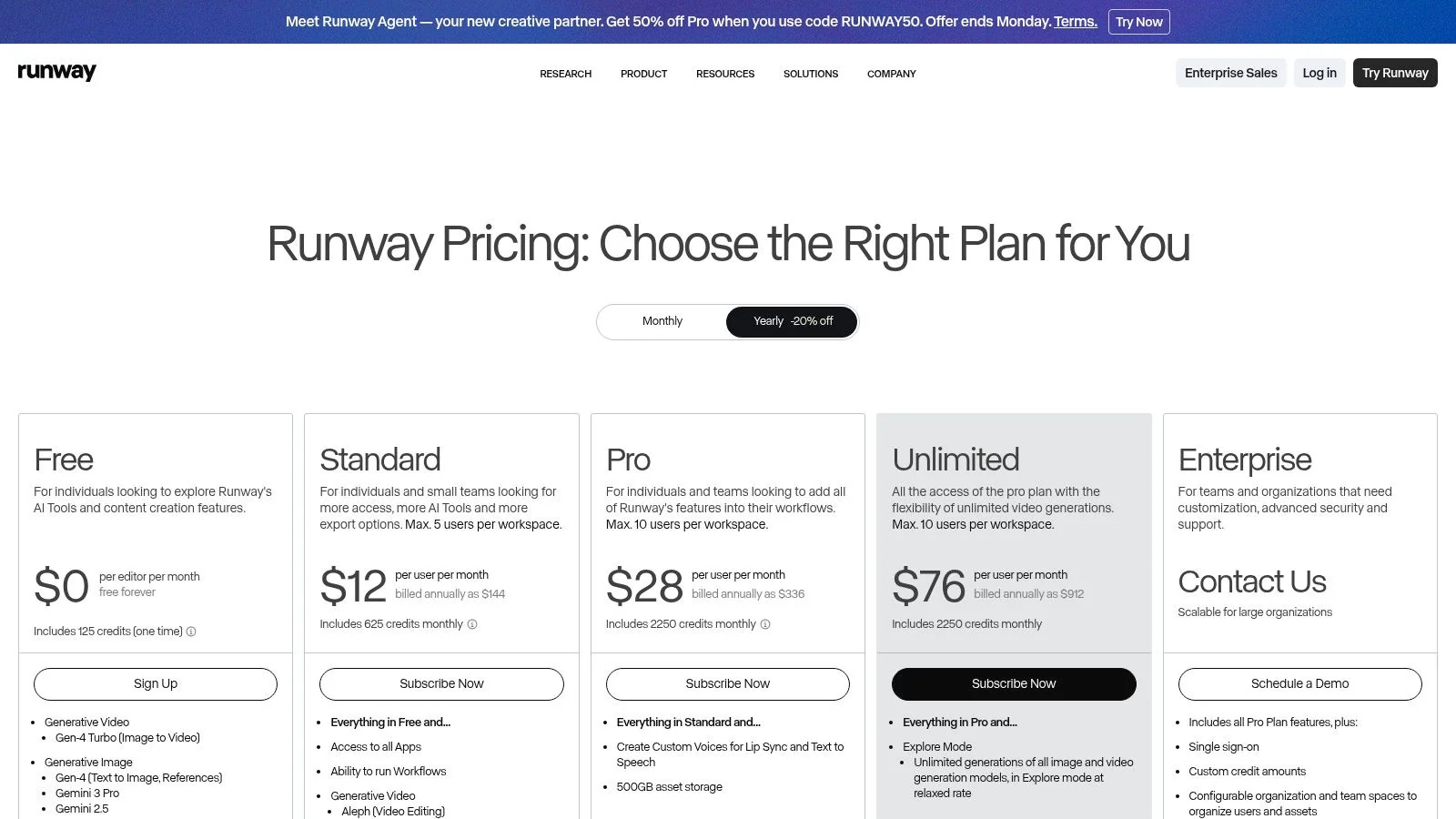Sign Up for the Free plan
The image size is (1456, 819).
pos(156,684)
